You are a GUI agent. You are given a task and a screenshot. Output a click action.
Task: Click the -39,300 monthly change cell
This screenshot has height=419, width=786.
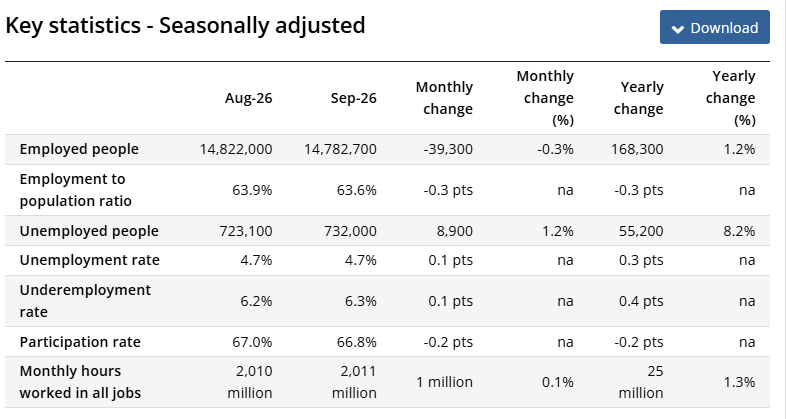point(448,149)
